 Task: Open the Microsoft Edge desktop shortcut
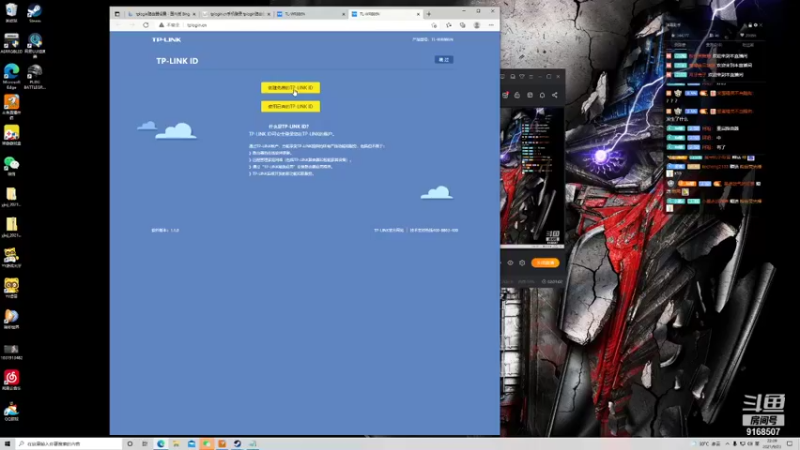pos(11,76)
